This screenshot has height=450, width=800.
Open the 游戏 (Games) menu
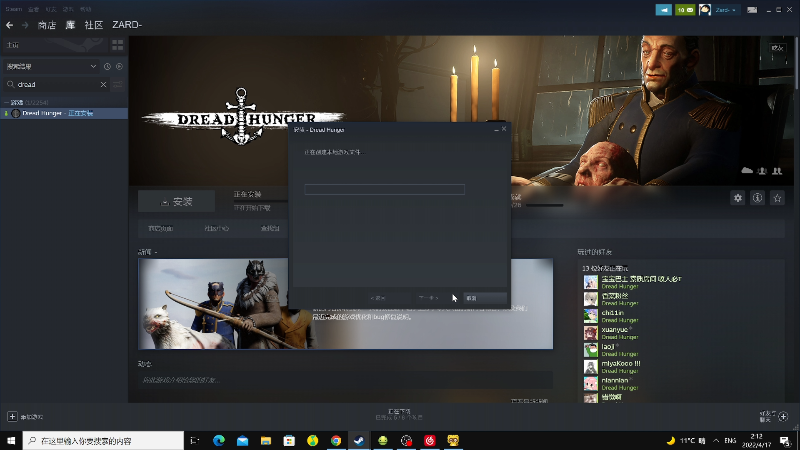68,9
